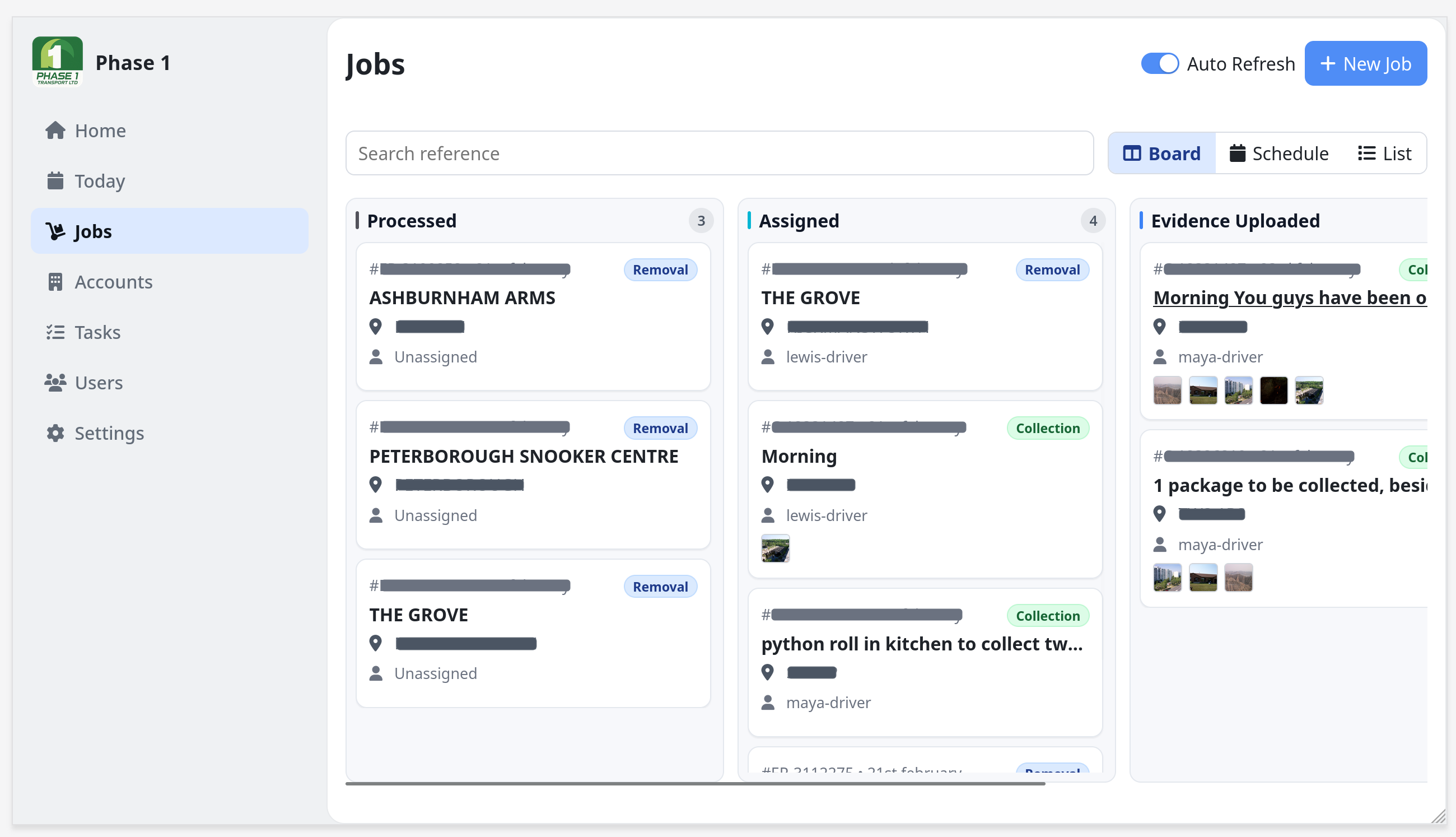The width and height of the screenshot is (1456, 837).
Task: Switch to the Schedule view
Action: pos(1278,154)
